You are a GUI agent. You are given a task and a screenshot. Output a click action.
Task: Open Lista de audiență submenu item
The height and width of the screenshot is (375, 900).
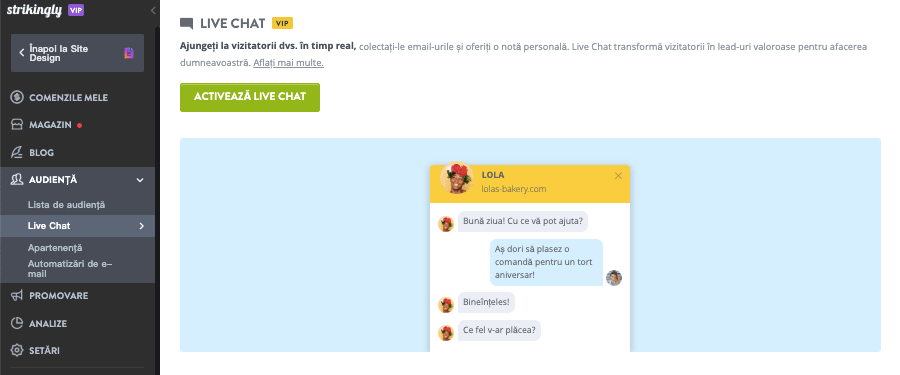coord(67,204)
